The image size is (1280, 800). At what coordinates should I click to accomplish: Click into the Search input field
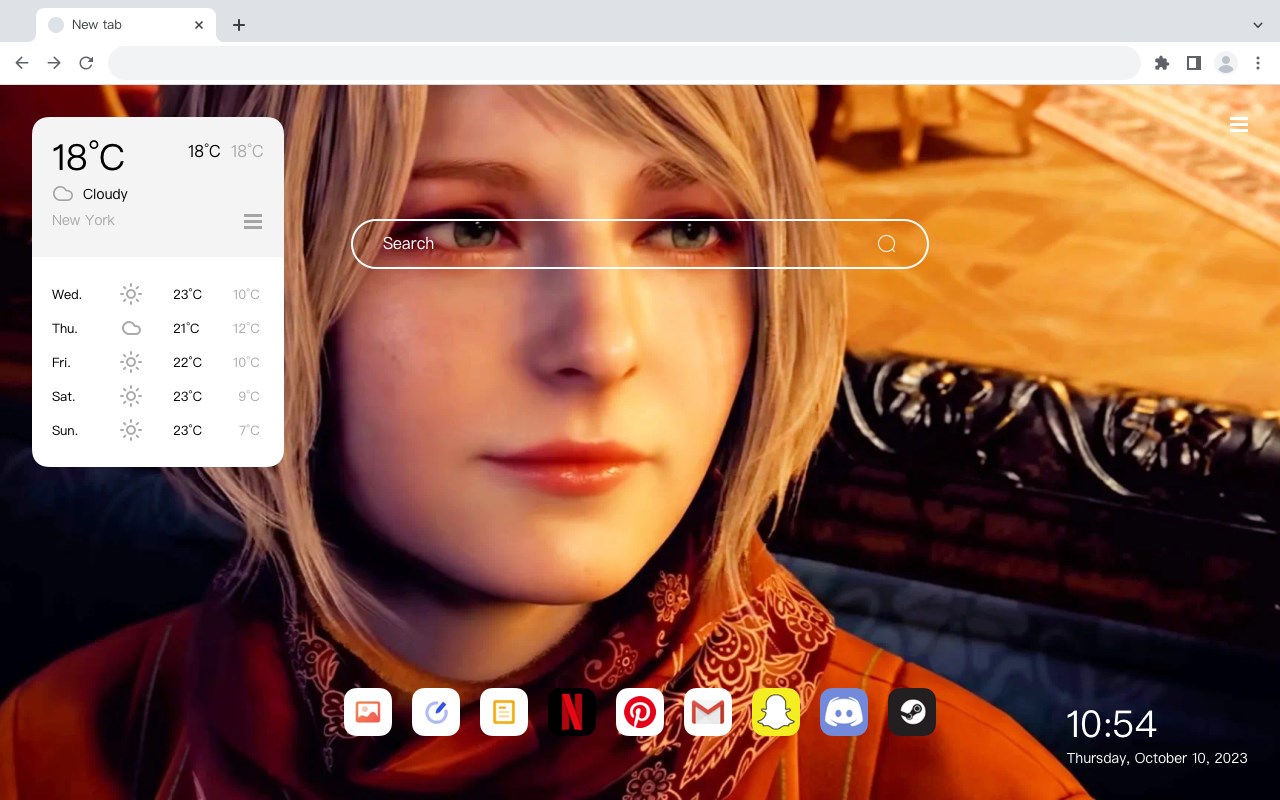click(x=640, y=244)
